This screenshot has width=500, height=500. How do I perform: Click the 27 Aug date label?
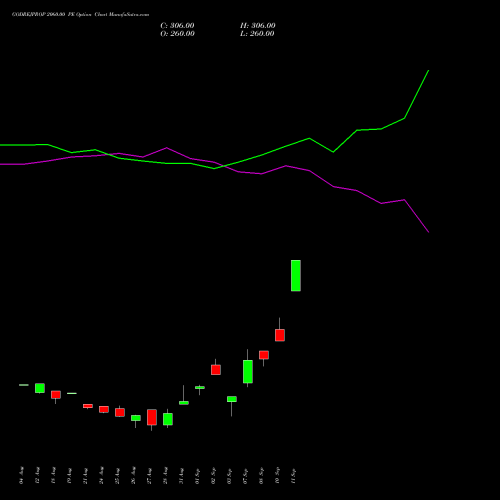[150, 475]
